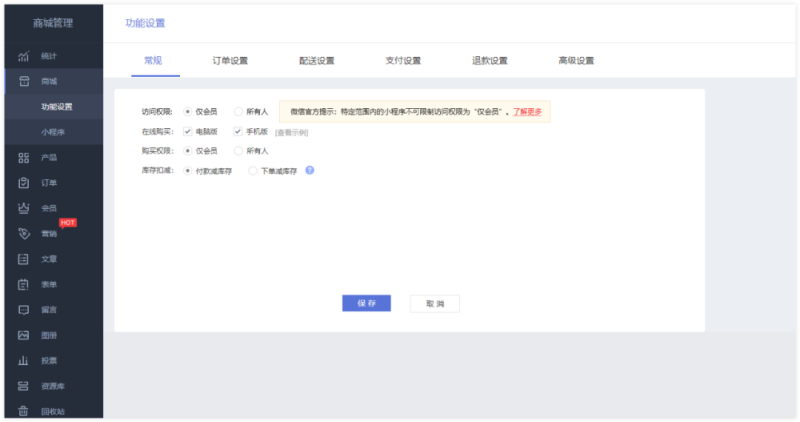Click the 营销 marketing tag icon
The height and width of the screenshot is (422, 800).
tap(23, 234)
